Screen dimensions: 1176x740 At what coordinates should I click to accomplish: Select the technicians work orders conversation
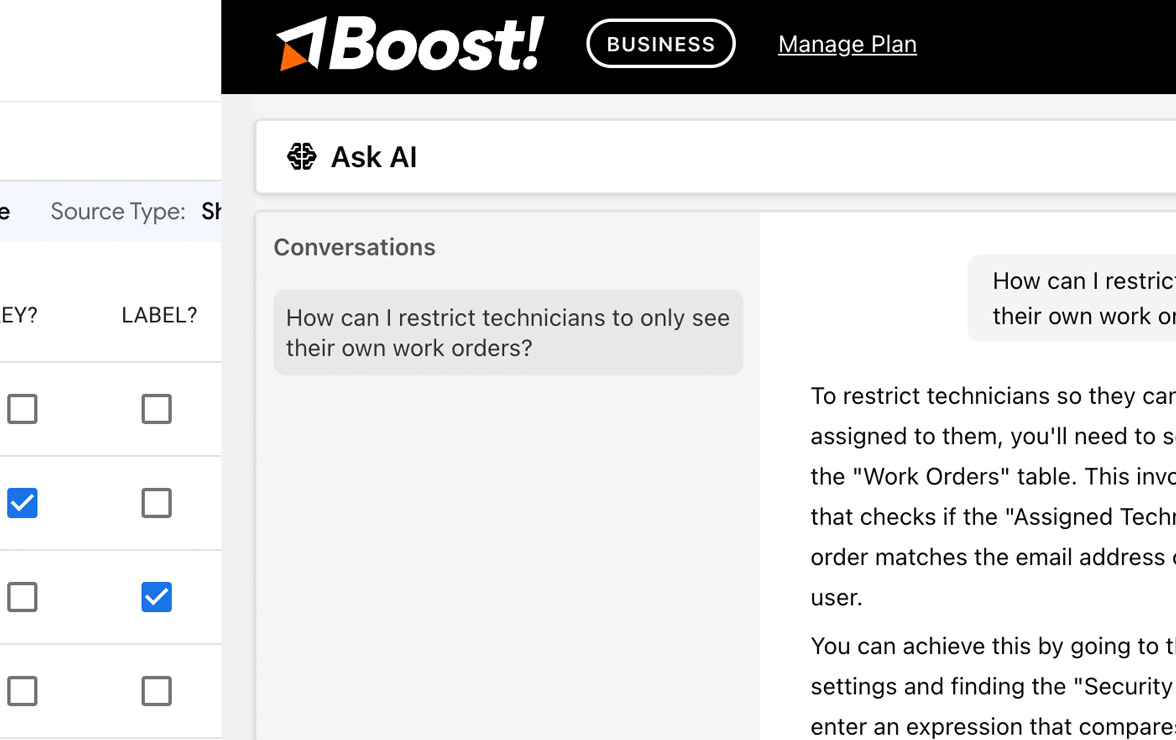coord(507,332)
